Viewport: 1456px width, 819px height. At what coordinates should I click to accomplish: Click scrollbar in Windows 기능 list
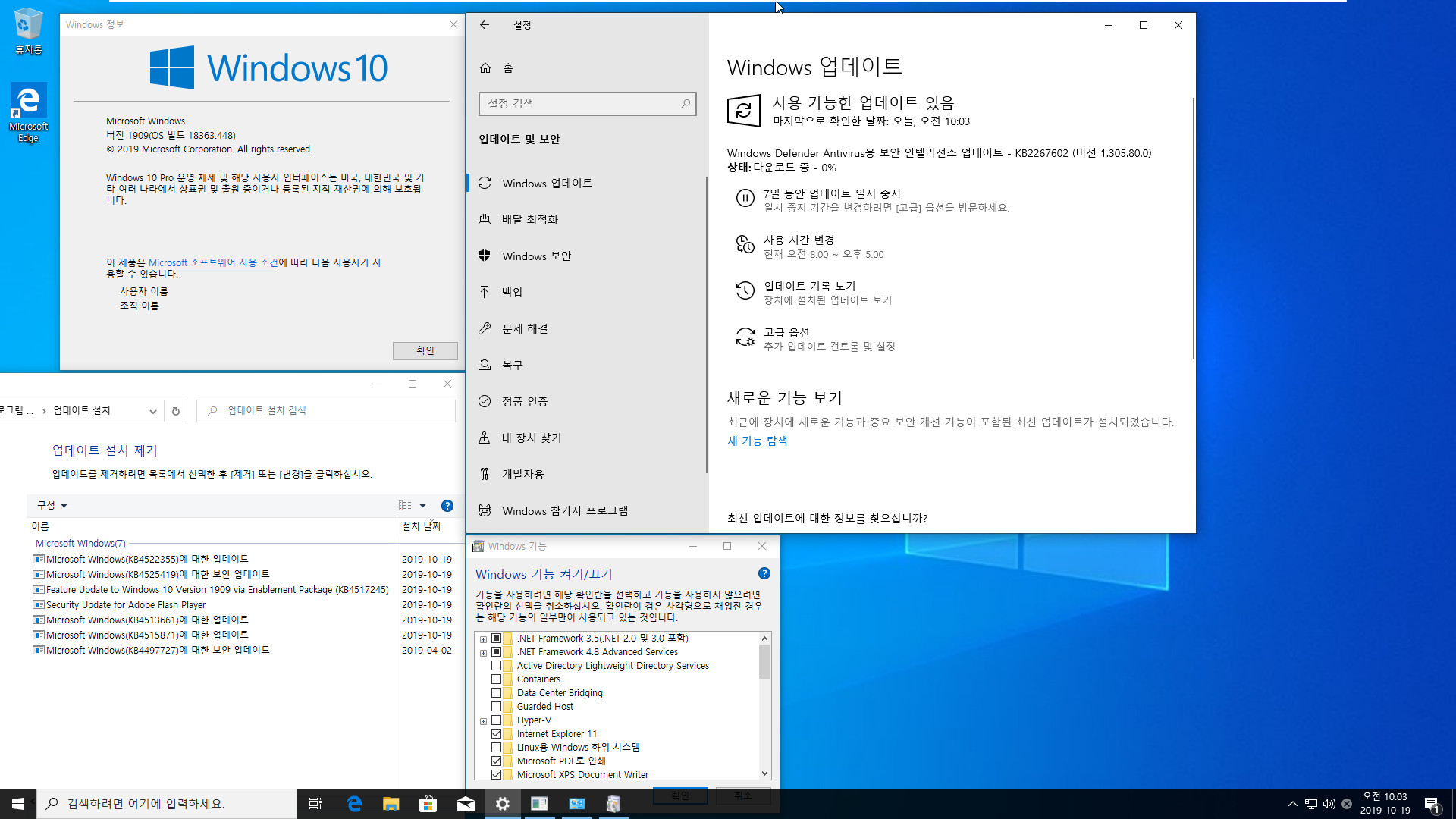point(764,663)
